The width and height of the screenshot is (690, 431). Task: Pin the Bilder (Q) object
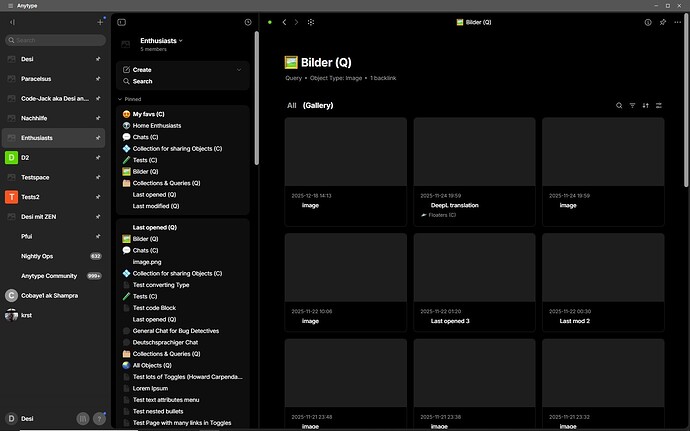663,22
